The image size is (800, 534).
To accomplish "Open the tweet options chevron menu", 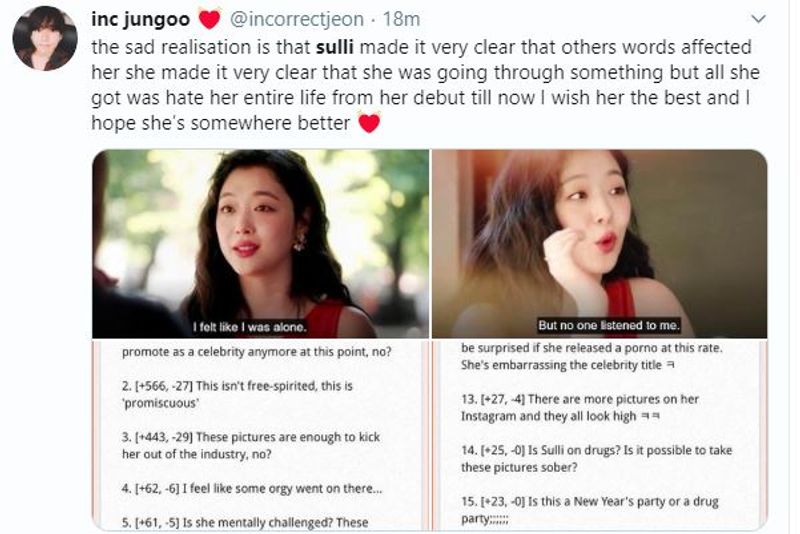I will 759,19.
